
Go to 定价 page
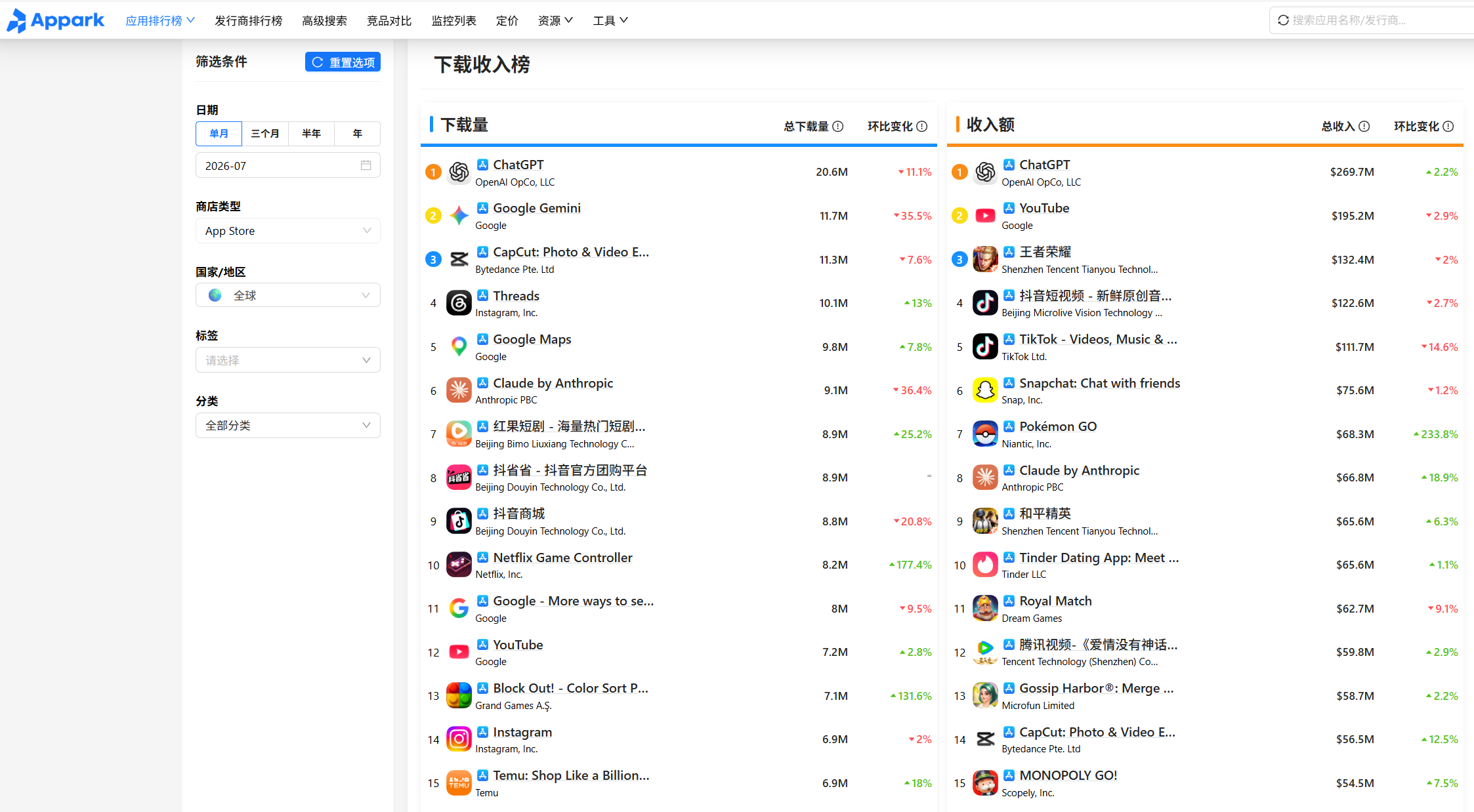[507, 21]
